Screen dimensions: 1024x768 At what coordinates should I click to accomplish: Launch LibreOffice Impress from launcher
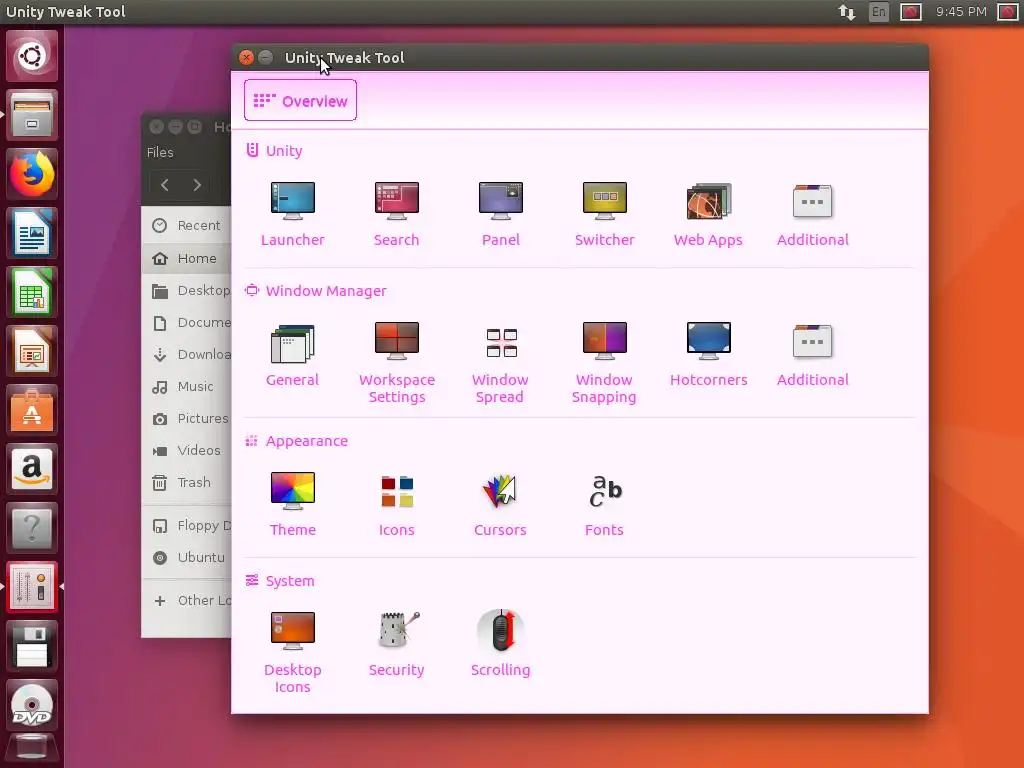[x=31, y=351]
